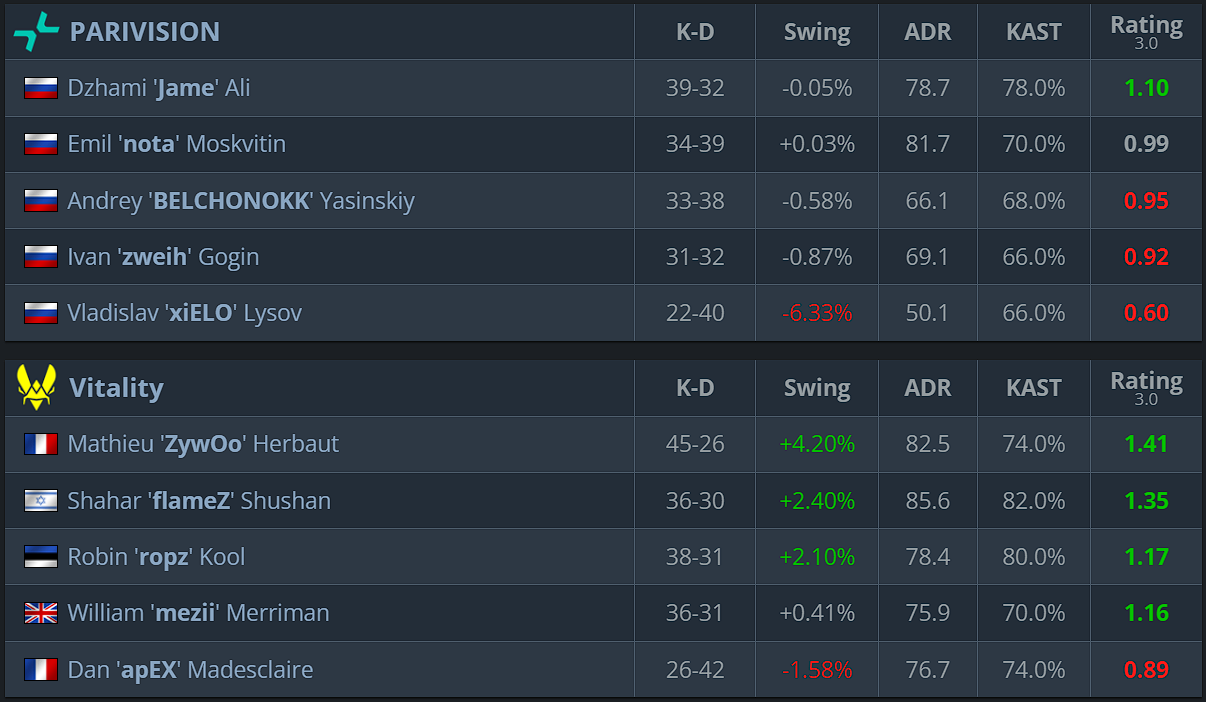
Task: Click PARIVISION's Rating 3.0 column header
Action: [1146, 32]
